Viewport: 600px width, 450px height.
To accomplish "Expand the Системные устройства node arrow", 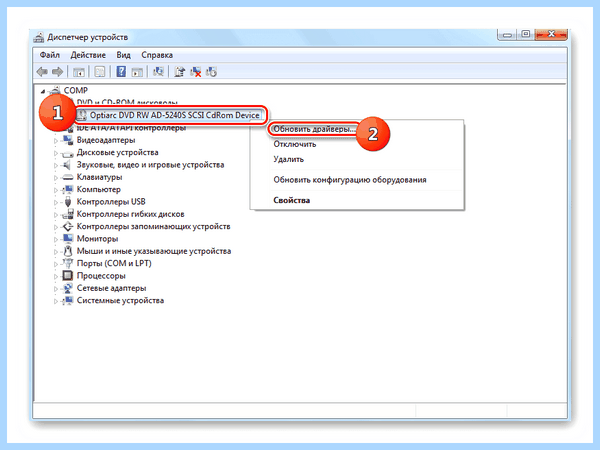I will [56, 301].
